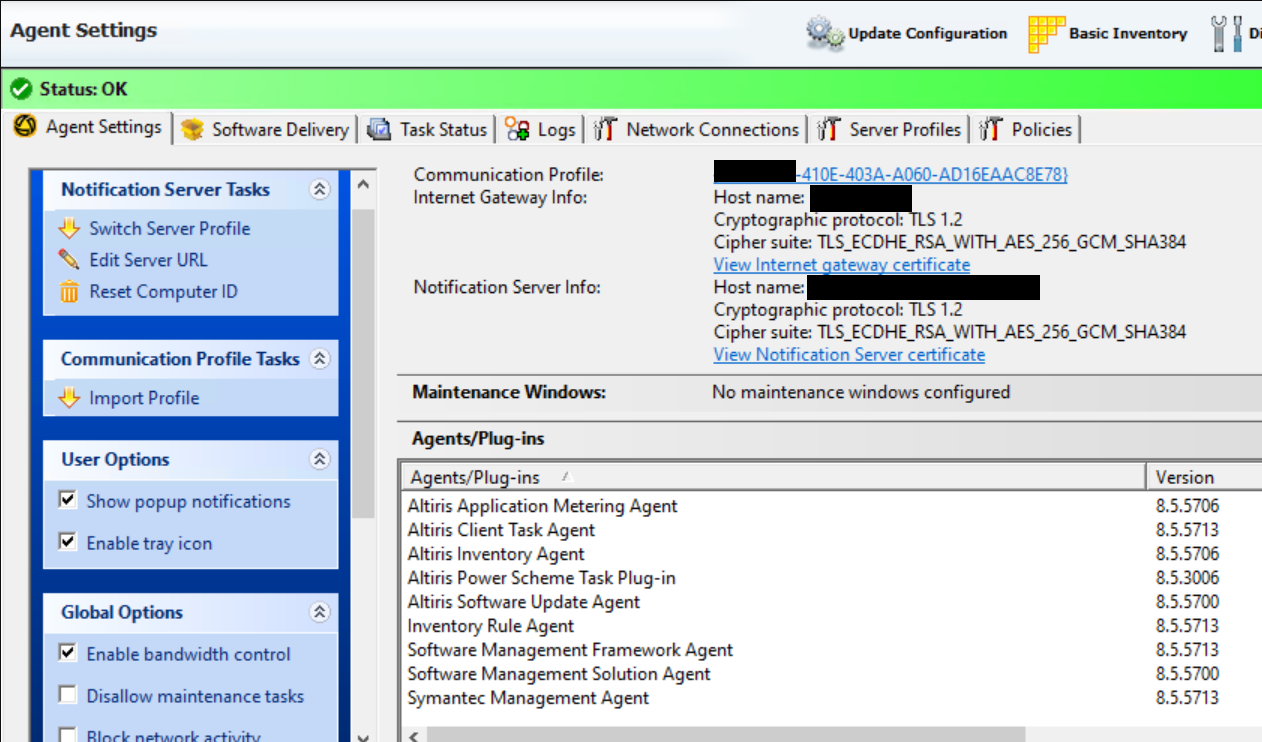Uncheck Enable tray icon option
The image size is (1262, 742).
point(68,542)
